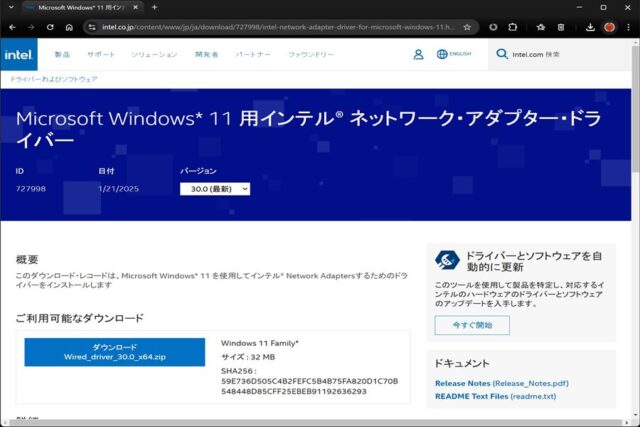
Task: Reload the page with the refresh icon
Action: tap(50, 27)
